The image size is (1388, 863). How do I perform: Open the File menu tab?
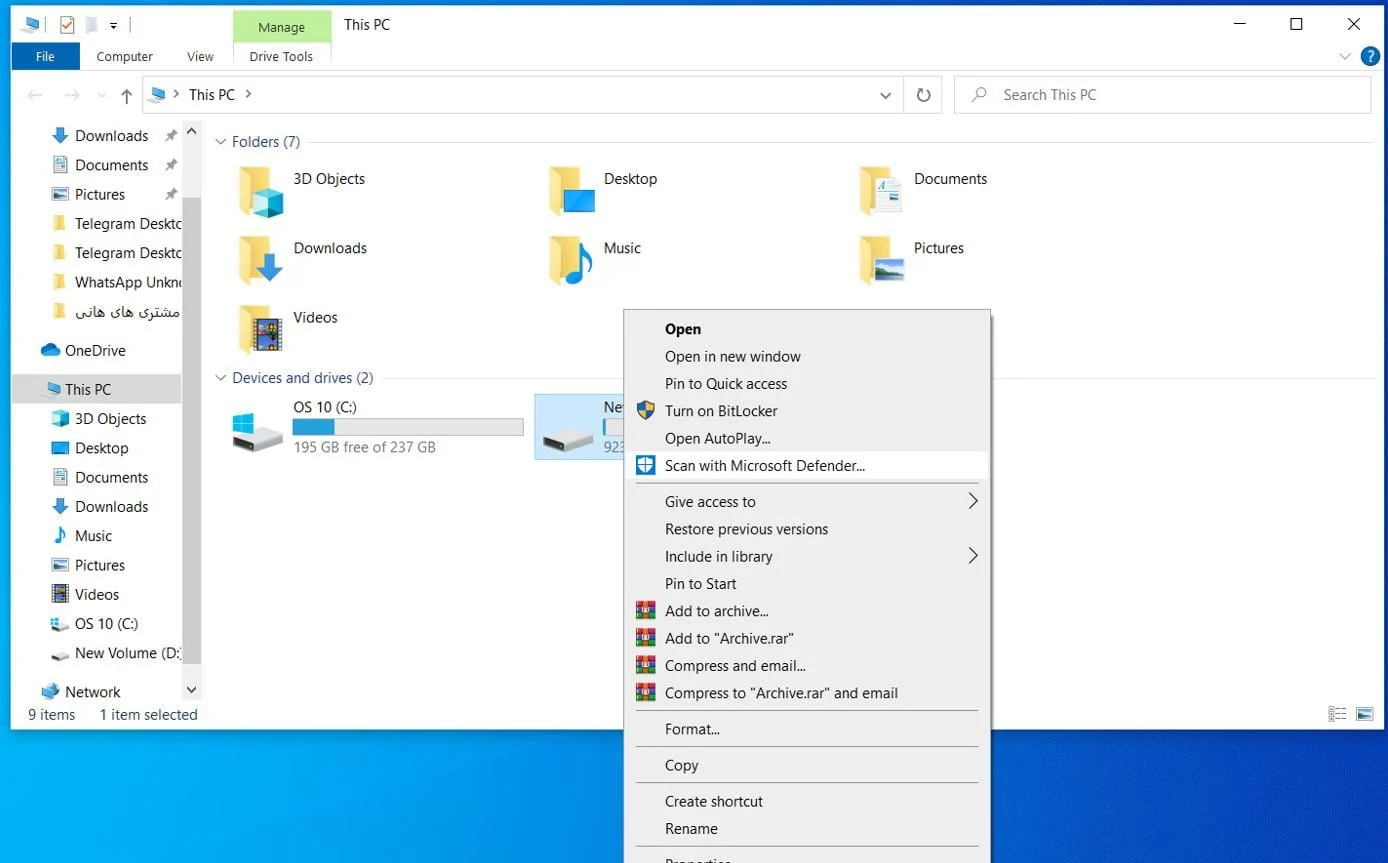pos(45,57)
